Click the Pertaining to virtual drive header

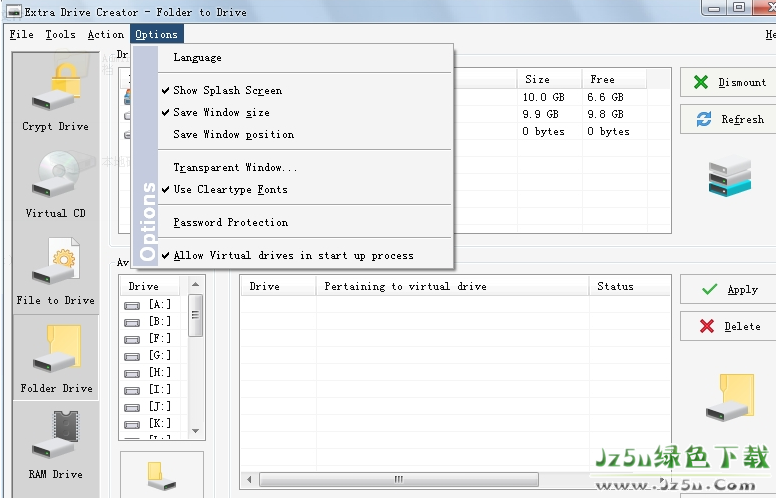point(452,286)
